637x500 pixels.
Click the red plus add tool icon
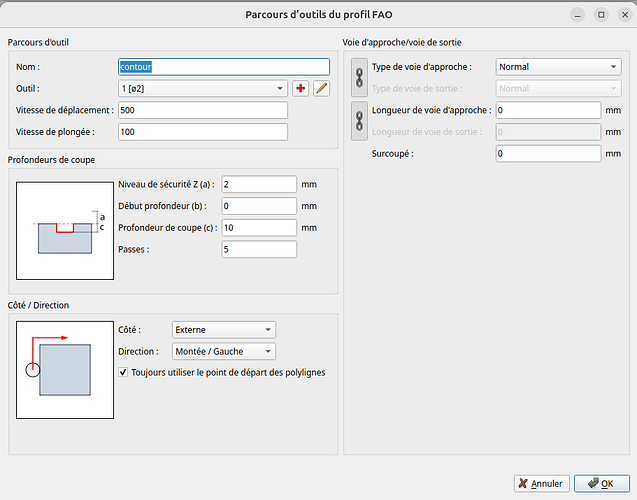pyautogui.click(x=300, y=89)
